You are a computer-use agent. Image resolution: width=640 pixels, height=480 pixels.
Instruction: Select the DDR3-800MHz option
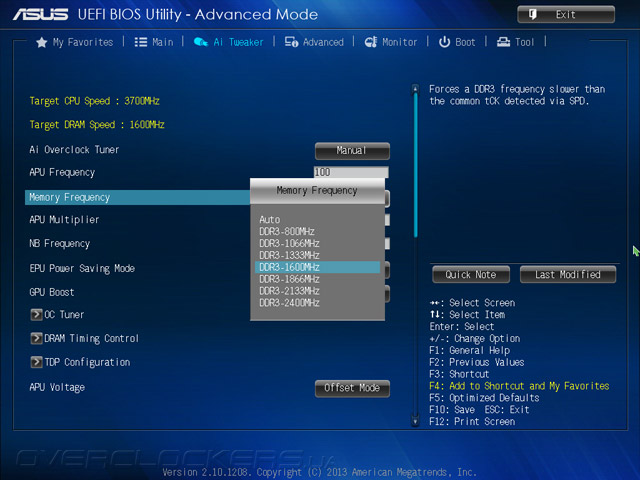[x=287, y=231]
